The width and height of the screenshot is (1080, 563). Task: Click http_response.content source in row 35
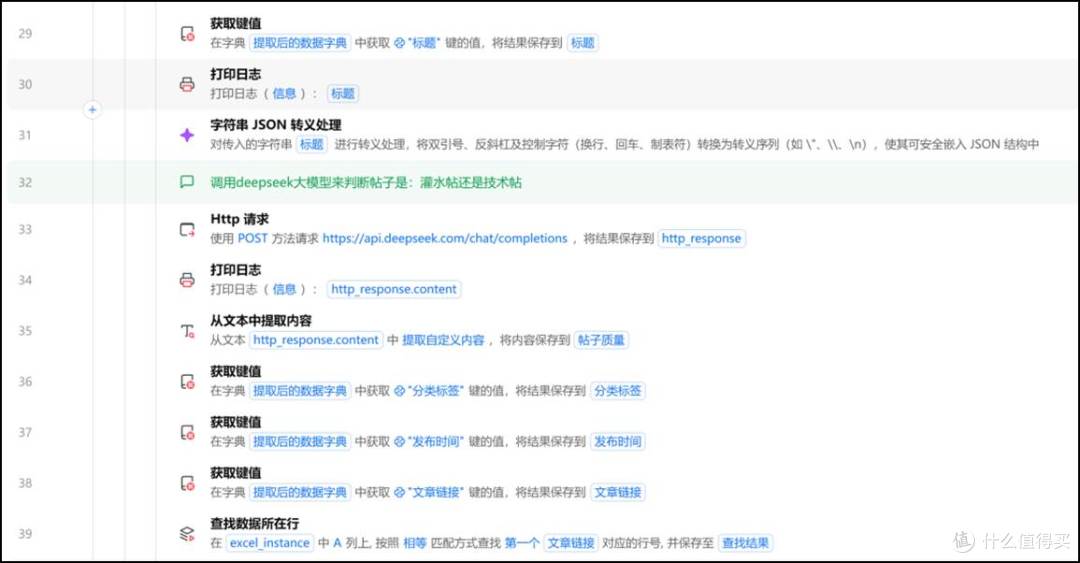tap(315, 340)
